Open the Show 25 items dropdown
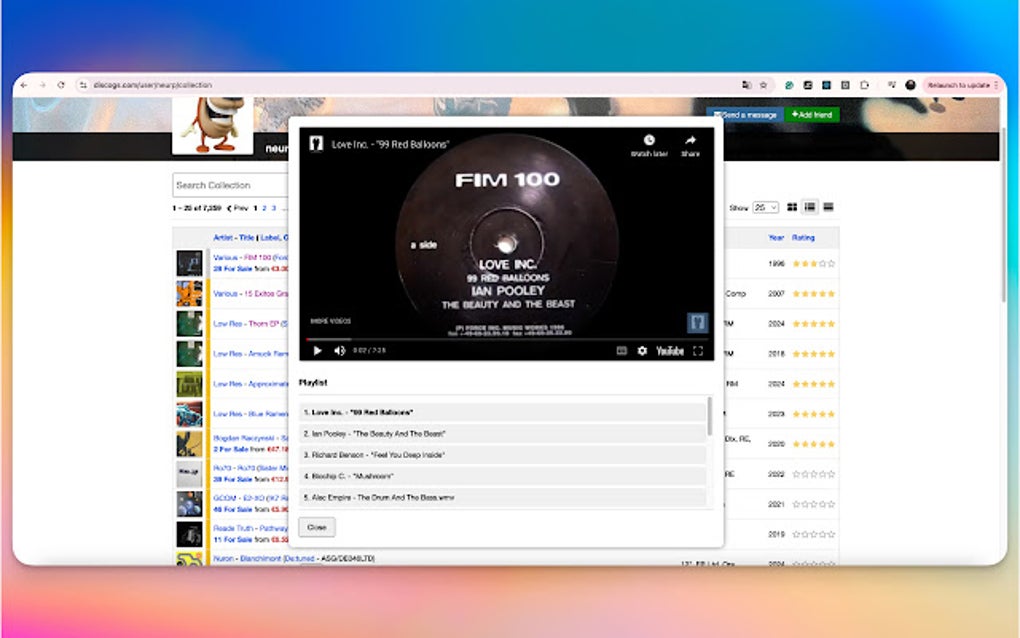Screen dimensions: 1020x638 pos(765,207)
